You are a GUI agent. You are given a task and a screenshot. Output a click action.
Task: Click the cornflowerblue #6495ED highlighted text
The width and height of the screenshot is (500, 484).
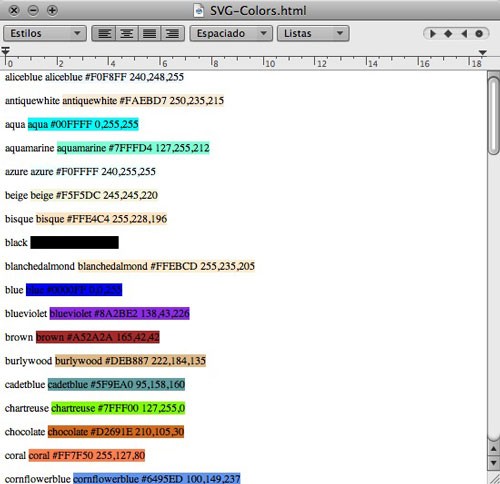[157, 479]
